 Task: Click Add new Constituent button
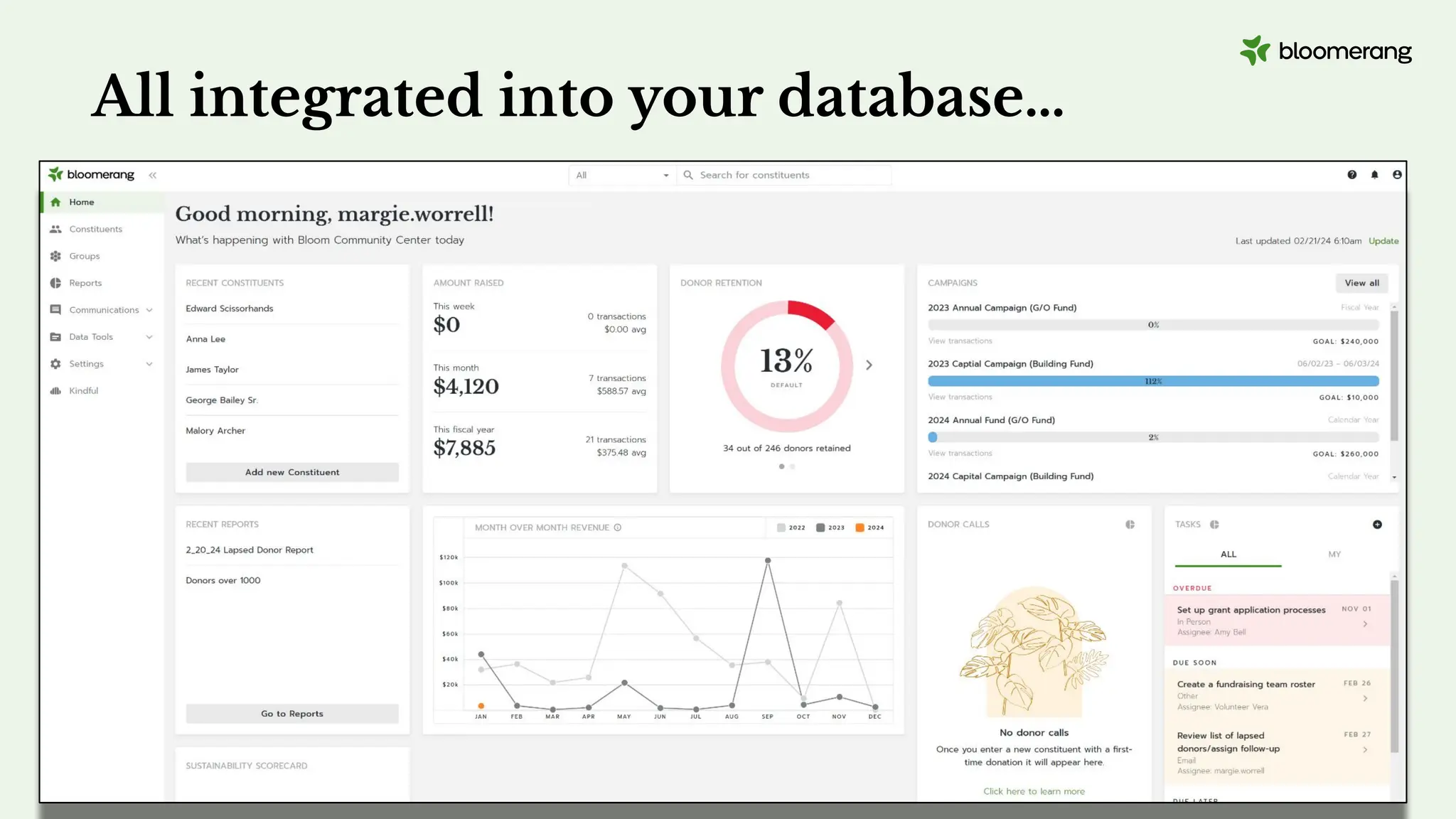coord(292,472)
